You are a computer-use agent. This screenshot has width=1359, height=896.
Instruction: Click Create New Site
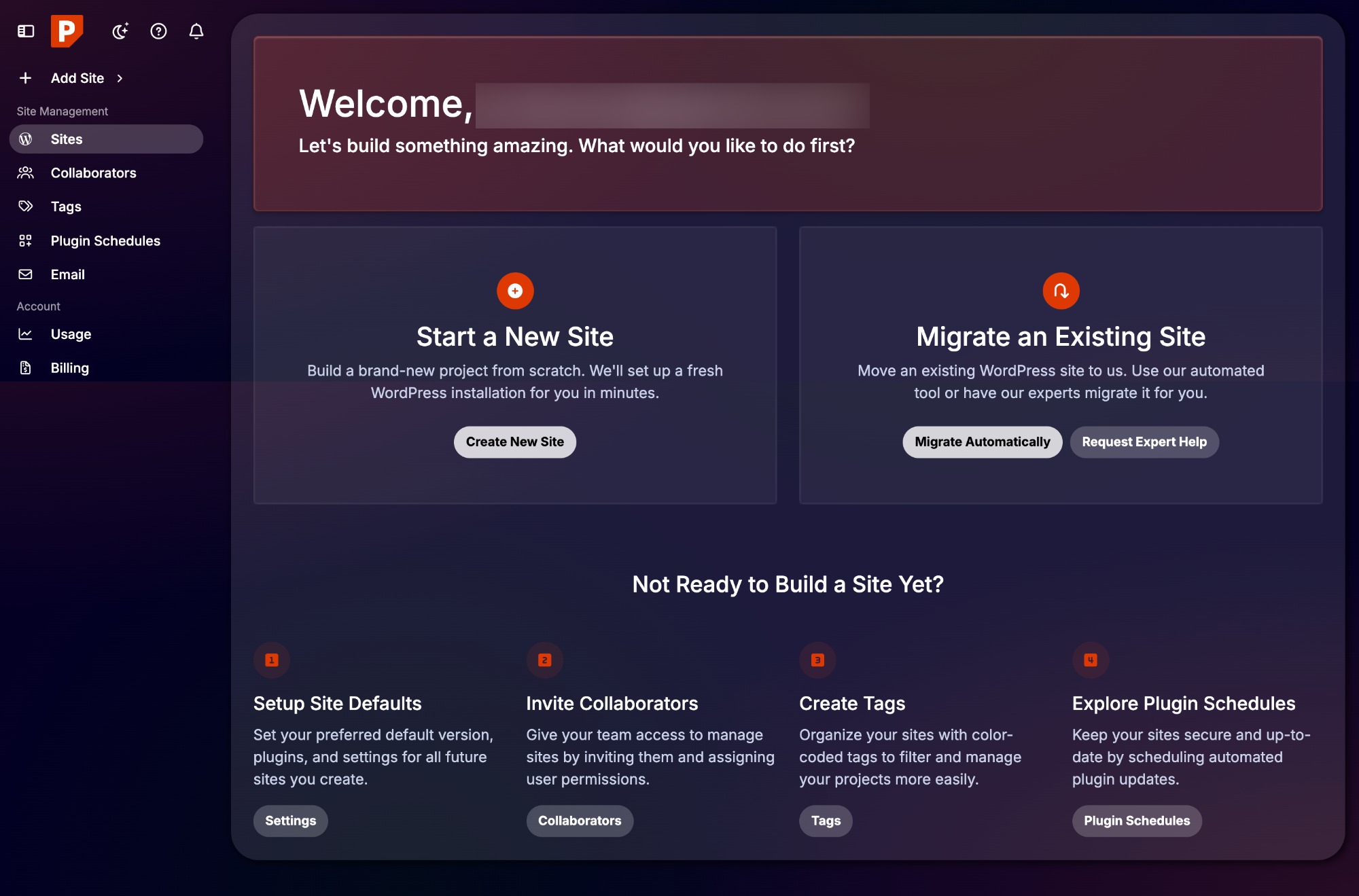pos(514,442)
